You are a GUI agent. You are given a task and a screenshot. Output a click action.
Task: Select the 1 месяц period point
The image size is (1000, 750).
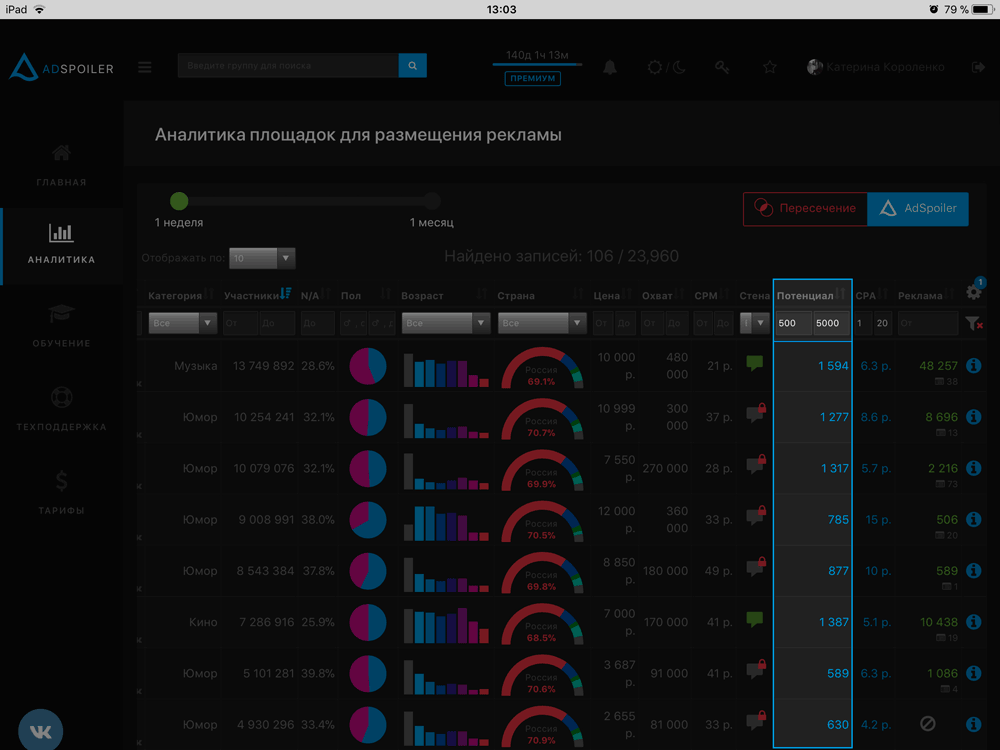tap(432, 201)
